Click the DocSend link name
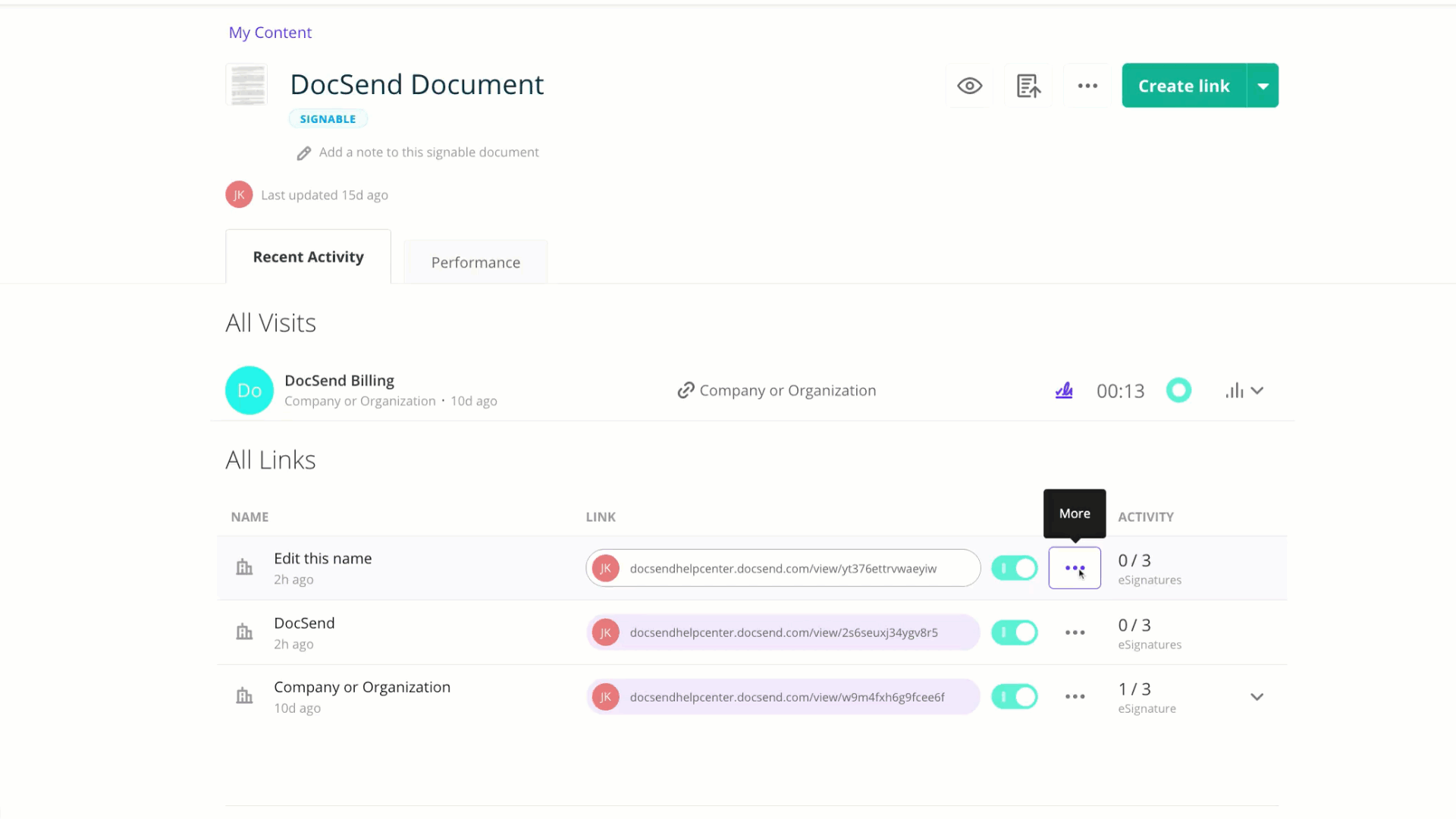1456x819 pixels. click(304, 623)
